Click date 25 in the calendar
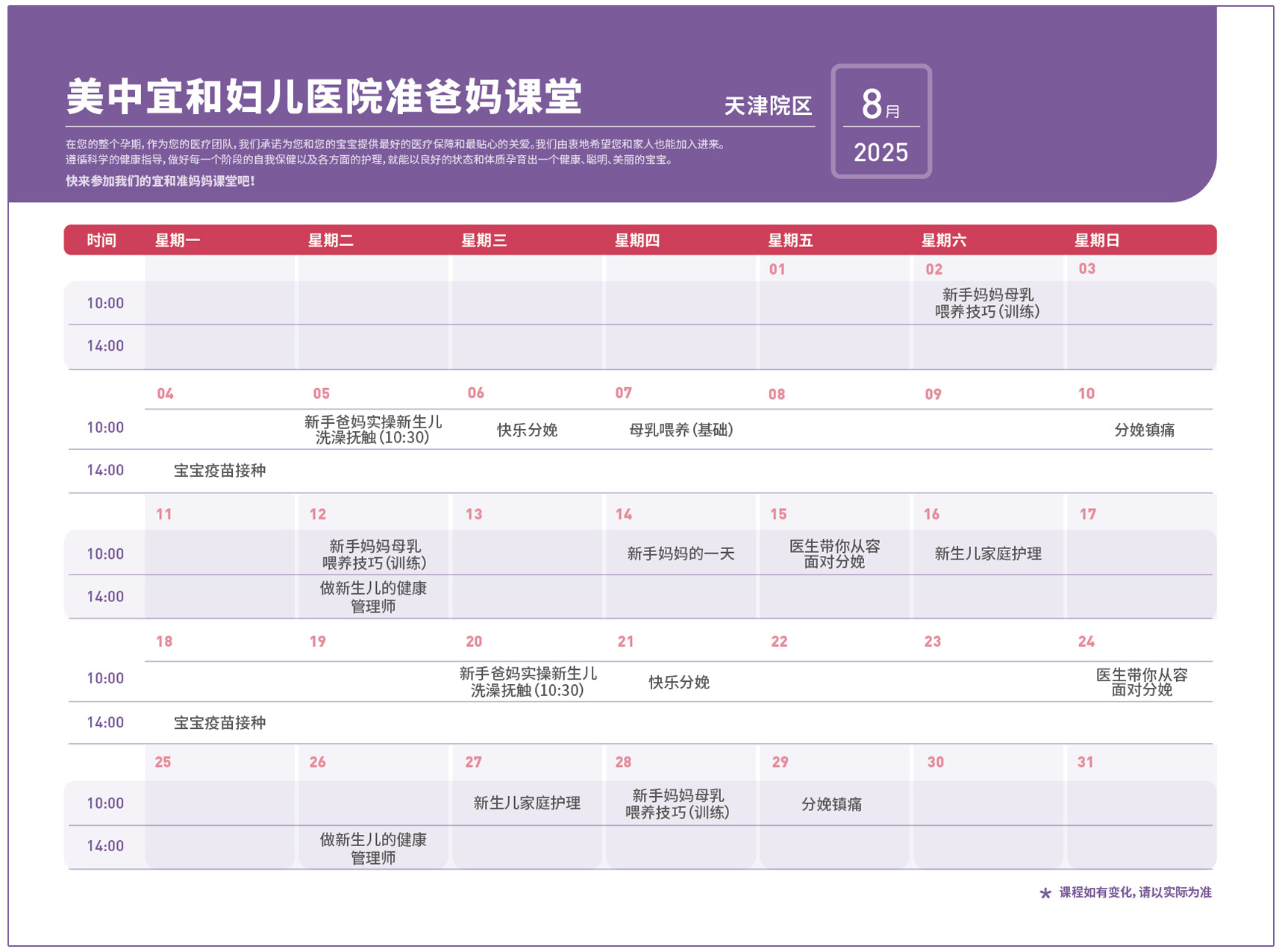 163,762
